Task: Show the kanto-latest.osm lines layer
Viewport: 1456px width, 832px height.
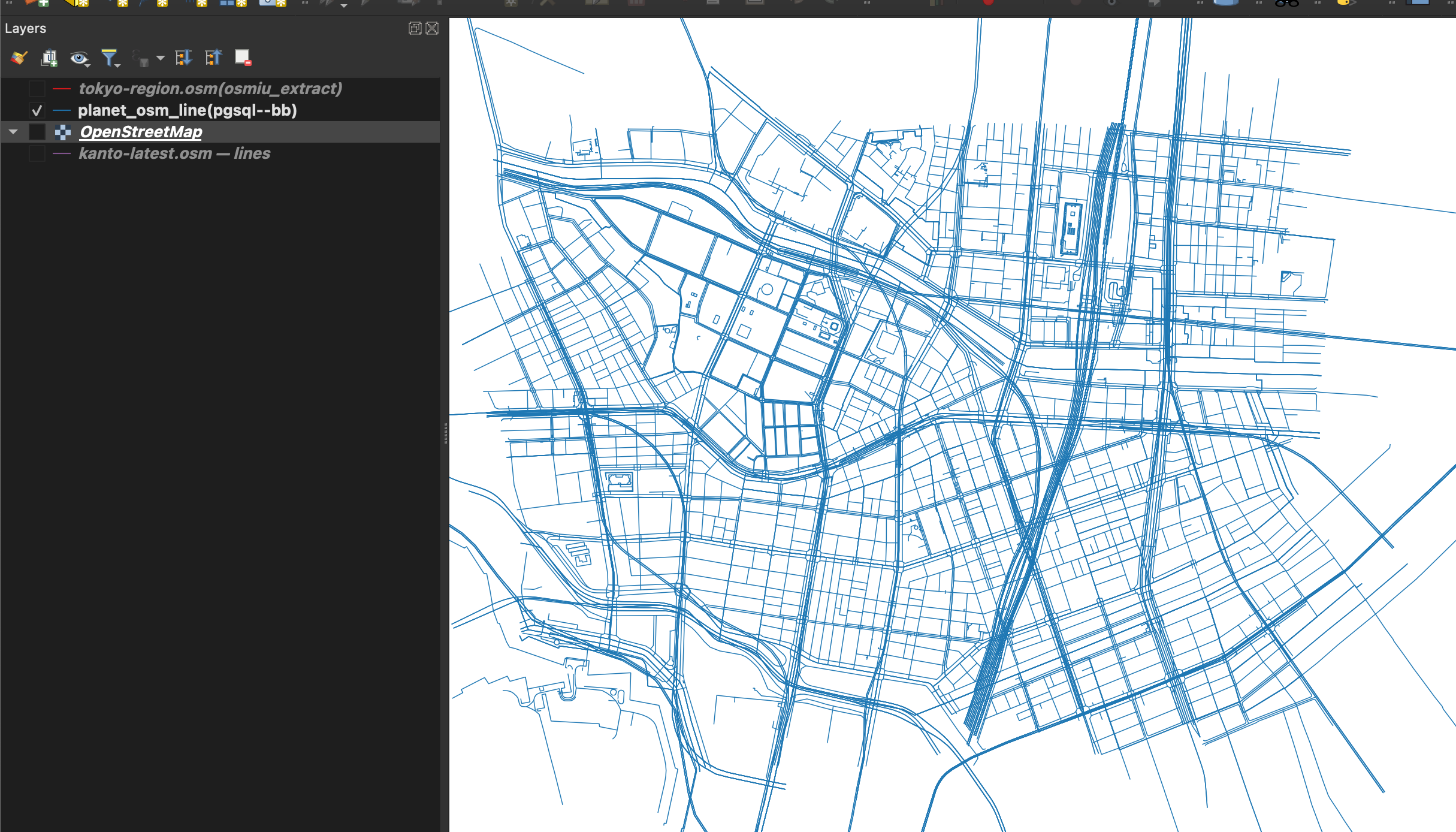Action: pyautogui.click(x=38, y=153)
